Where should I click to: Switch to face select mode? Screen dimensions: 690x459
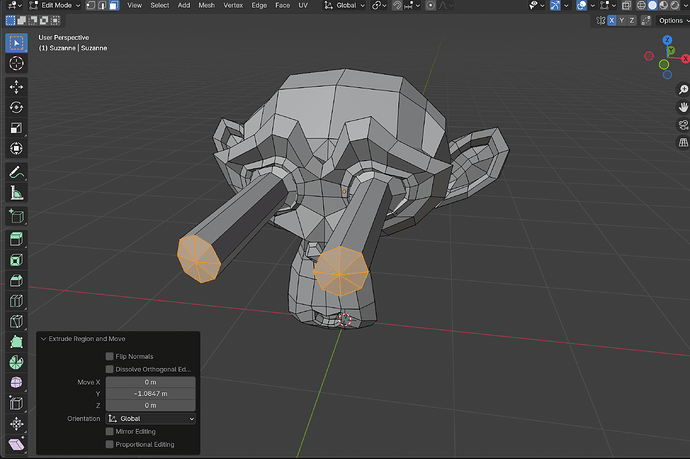click(x=114, y=5)
